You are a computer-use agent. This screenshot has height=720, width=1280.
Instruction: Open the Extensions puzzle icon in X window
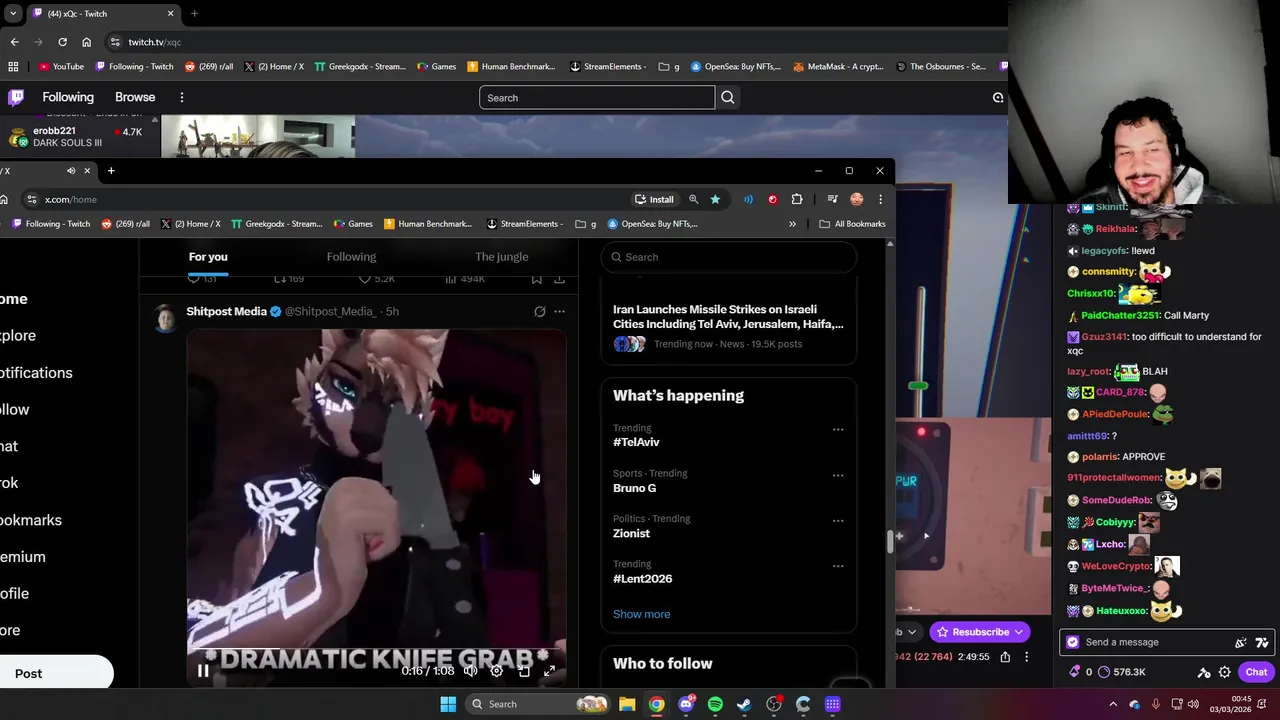[x=797, y=199]
